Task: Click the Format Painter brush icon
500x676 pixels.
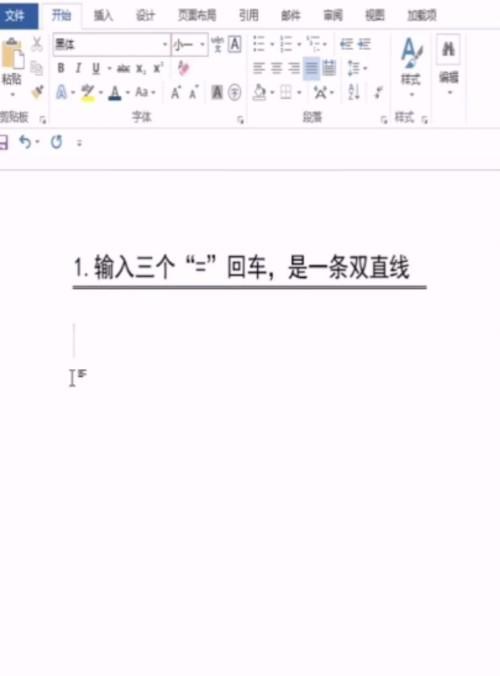Action: coord(38,91)
